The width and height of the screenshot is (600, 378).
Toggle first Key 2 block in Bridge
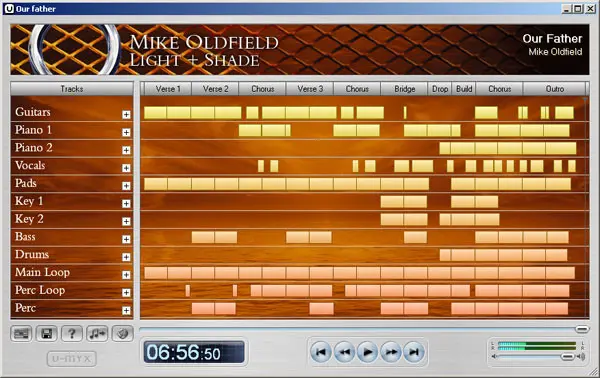click(x=392, y=220)
